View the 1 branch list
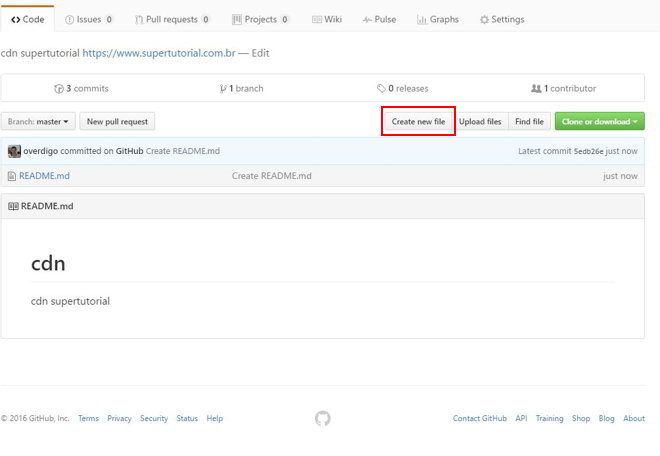660x456 pixels. [x=242, y=88]
